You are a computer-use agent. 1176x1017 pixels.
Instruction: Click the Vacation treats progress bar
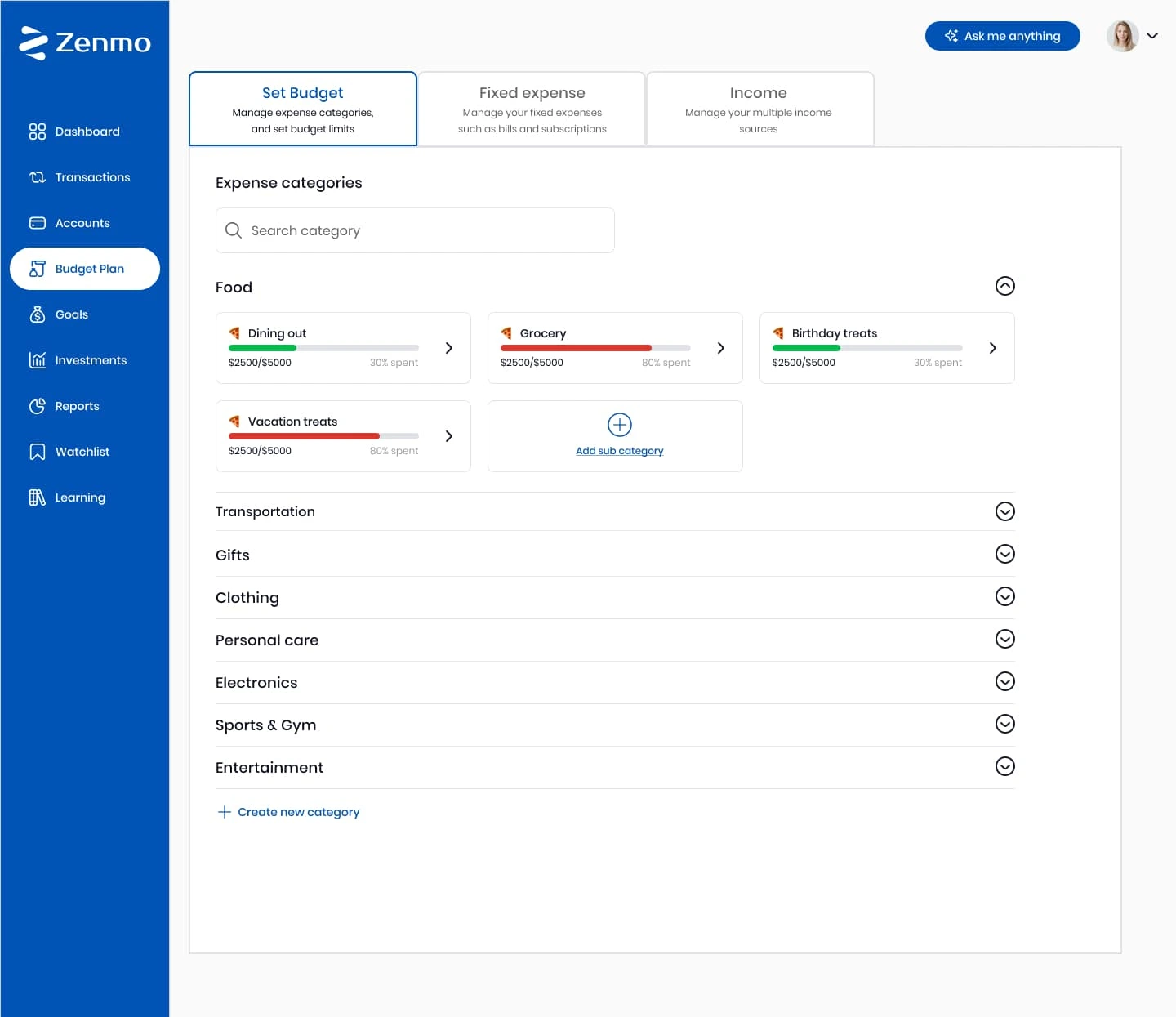[323, 436]
